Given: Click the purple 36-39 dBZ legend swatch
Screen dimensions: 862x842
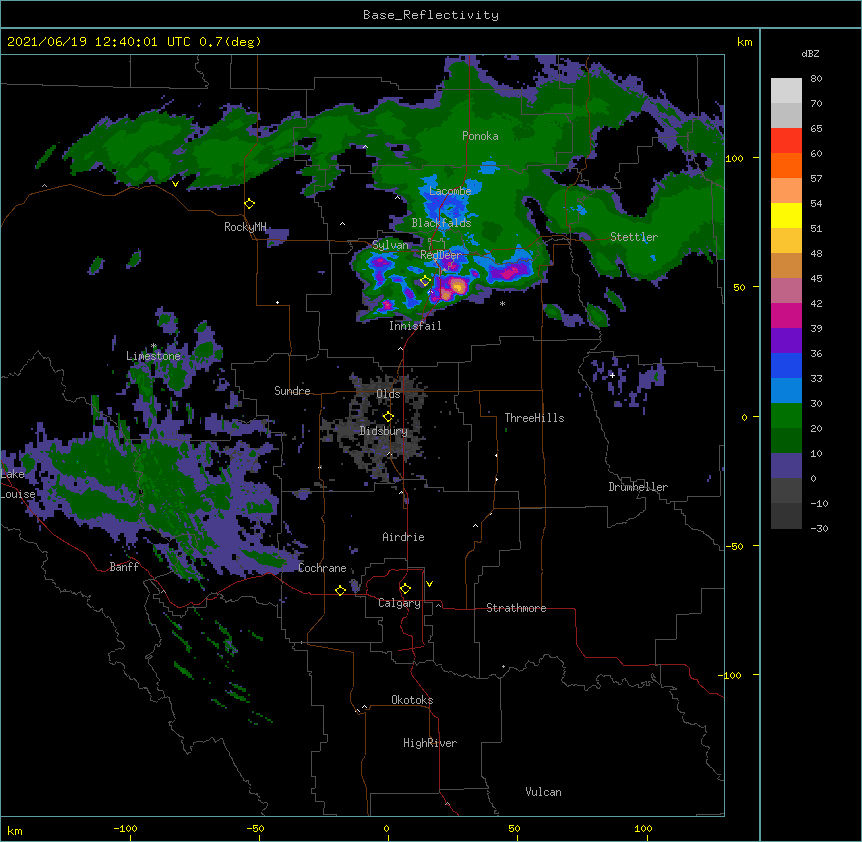Looking at the screenshot, I should (x=786, y=341).
